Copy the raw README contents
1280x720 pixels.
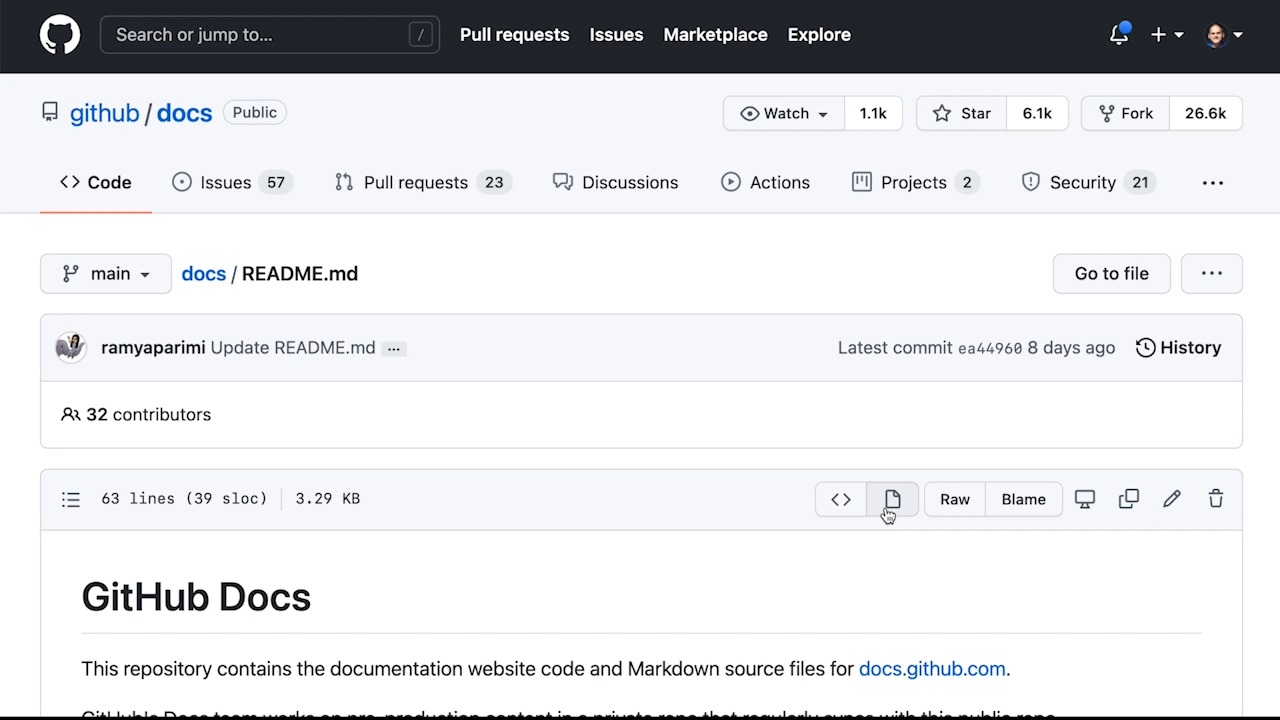click(x=1128, y=498)
